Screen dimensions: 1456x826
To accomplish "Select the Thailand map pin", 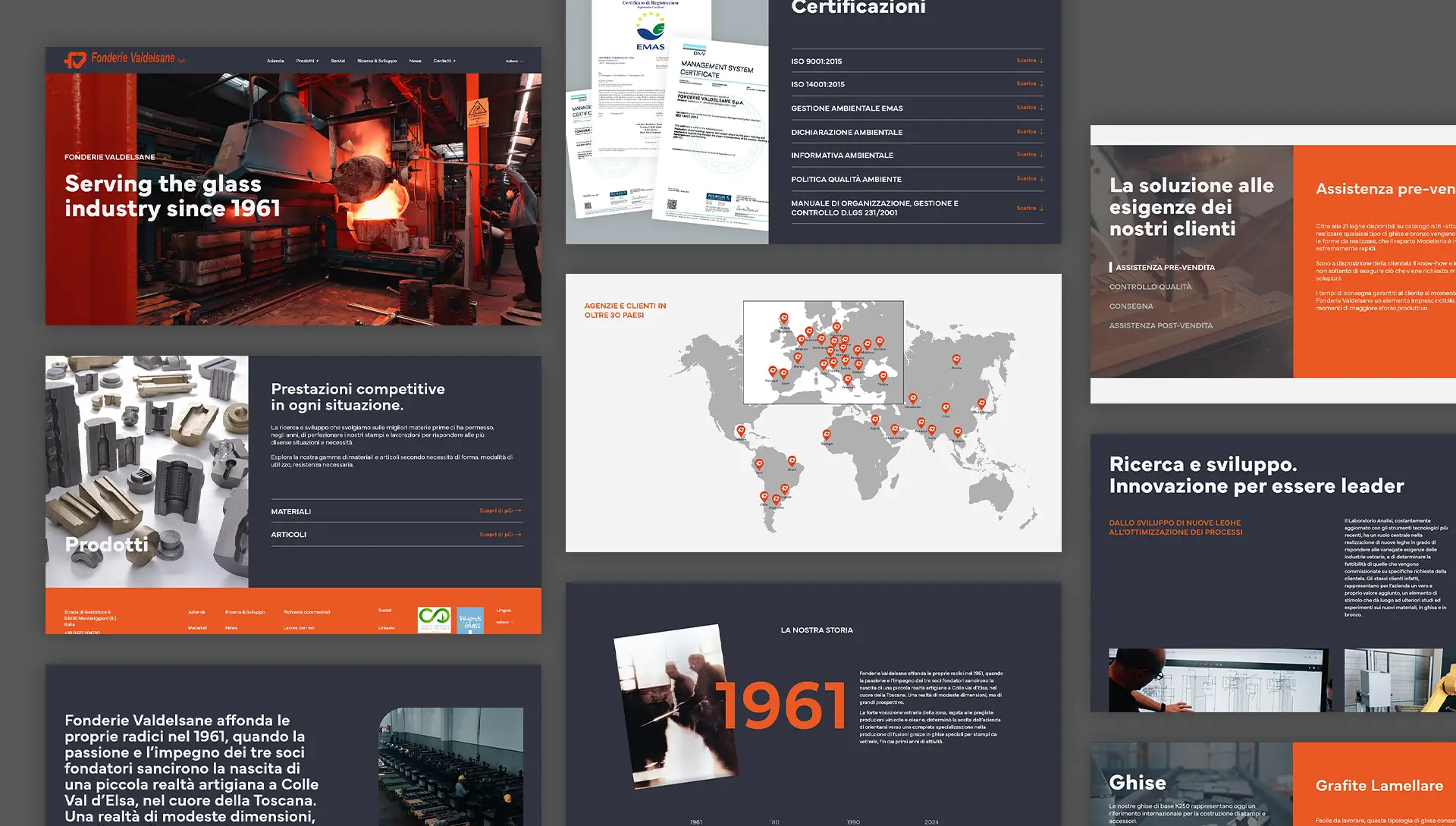I will pos(957,432).
